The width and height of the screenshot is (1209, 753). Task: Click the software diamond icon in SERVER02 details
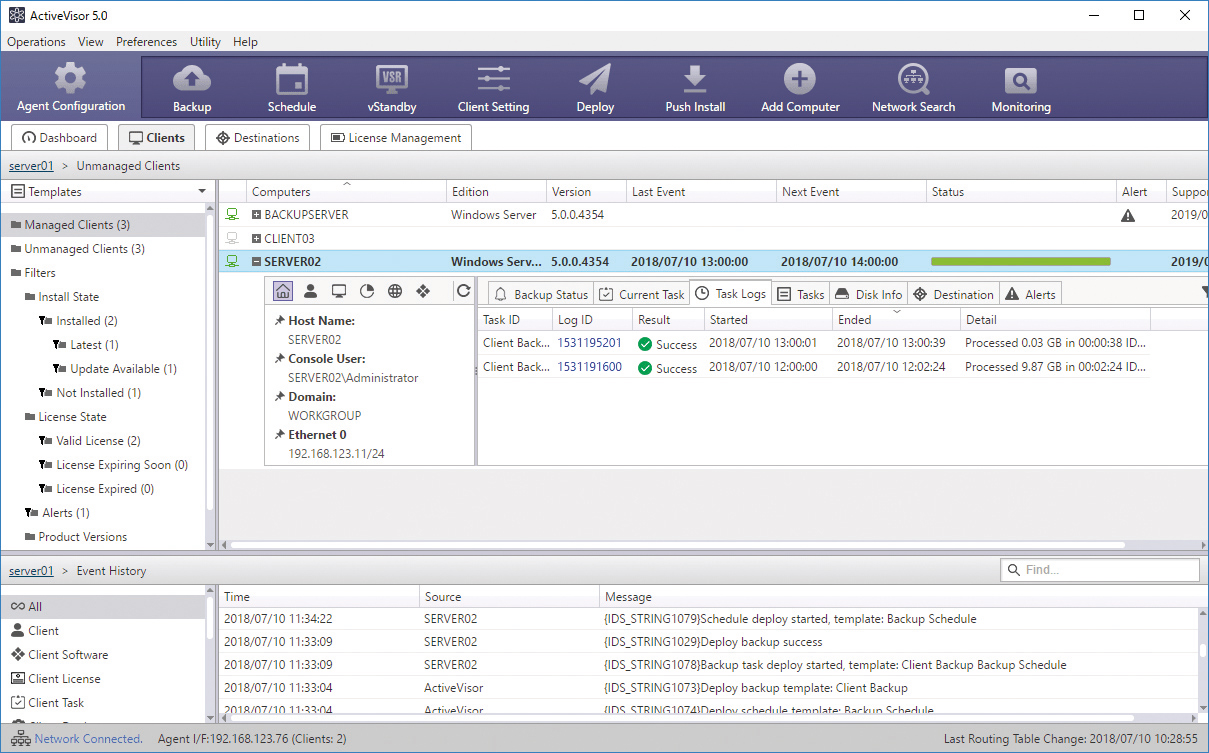pos(423,291)
